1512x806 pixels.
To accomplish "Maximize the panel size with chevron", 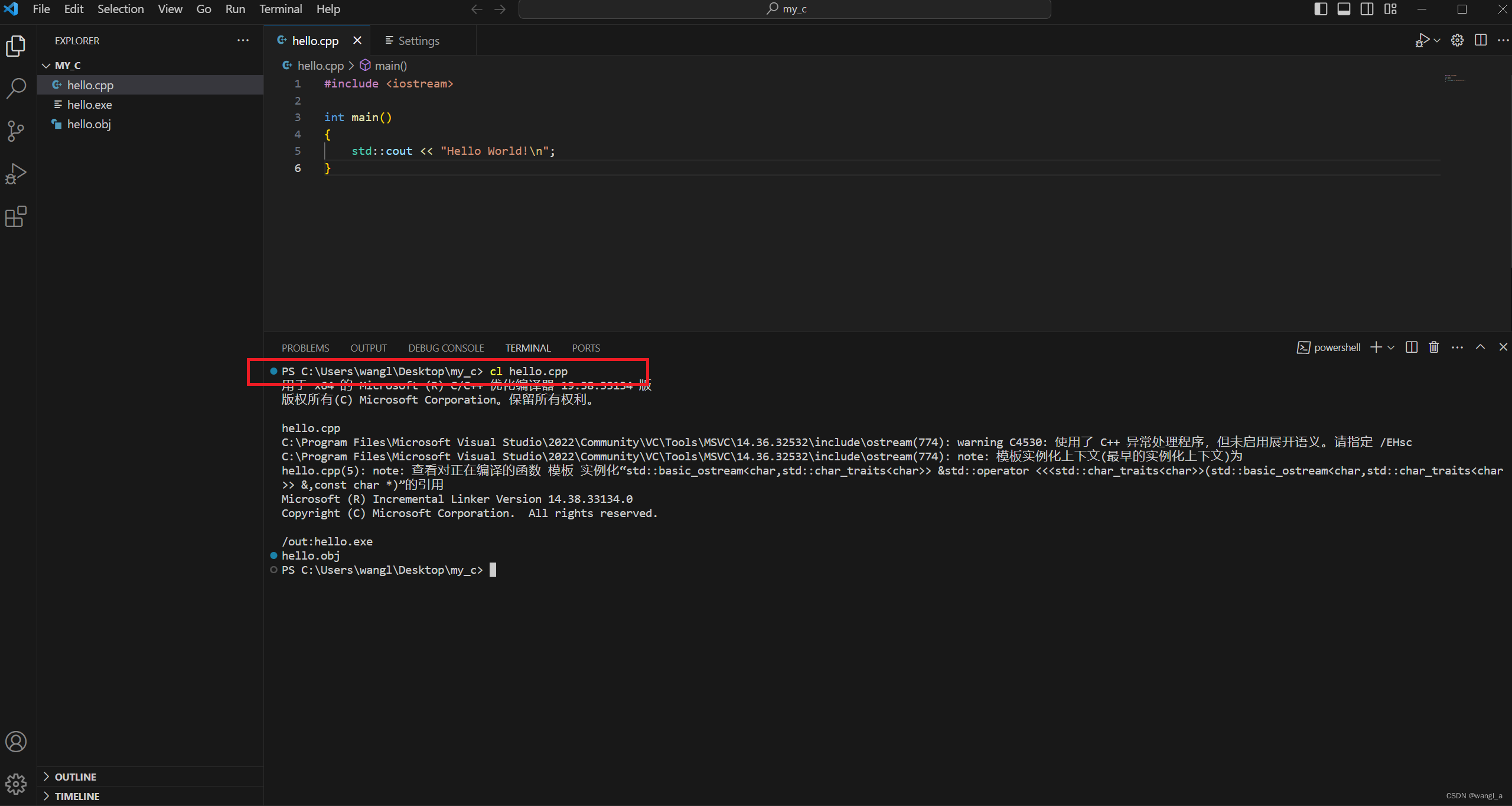I will point(1480,347).
